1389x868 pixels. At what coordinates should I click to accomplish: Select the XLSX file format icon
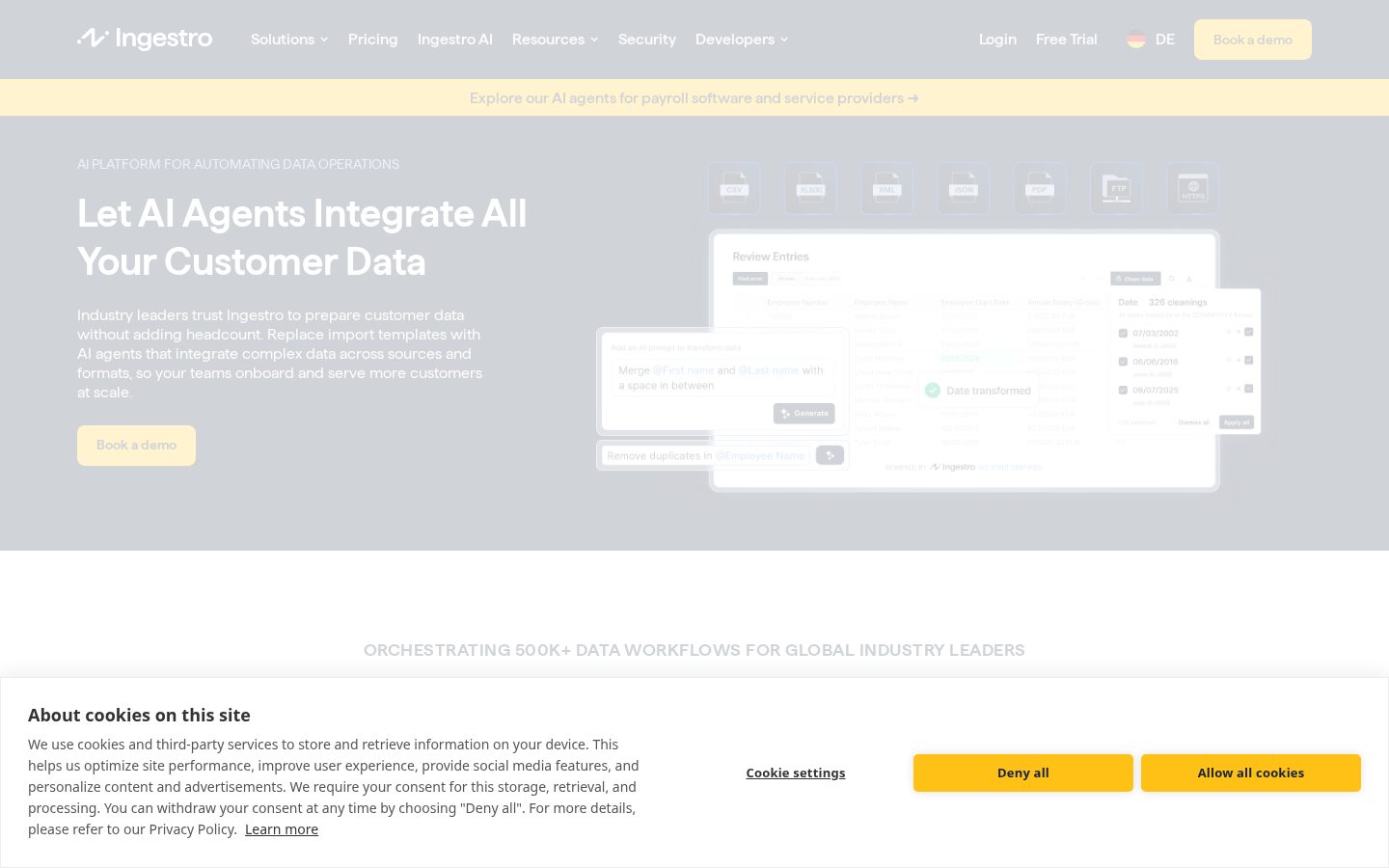[x=810, y=188]
